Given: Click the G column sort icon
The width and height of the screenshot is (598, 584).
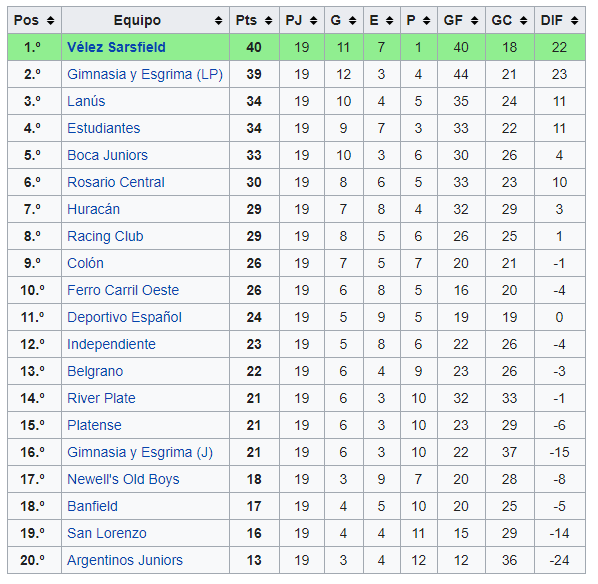Looking at the screenshot, I should click(x=353, y=21).
